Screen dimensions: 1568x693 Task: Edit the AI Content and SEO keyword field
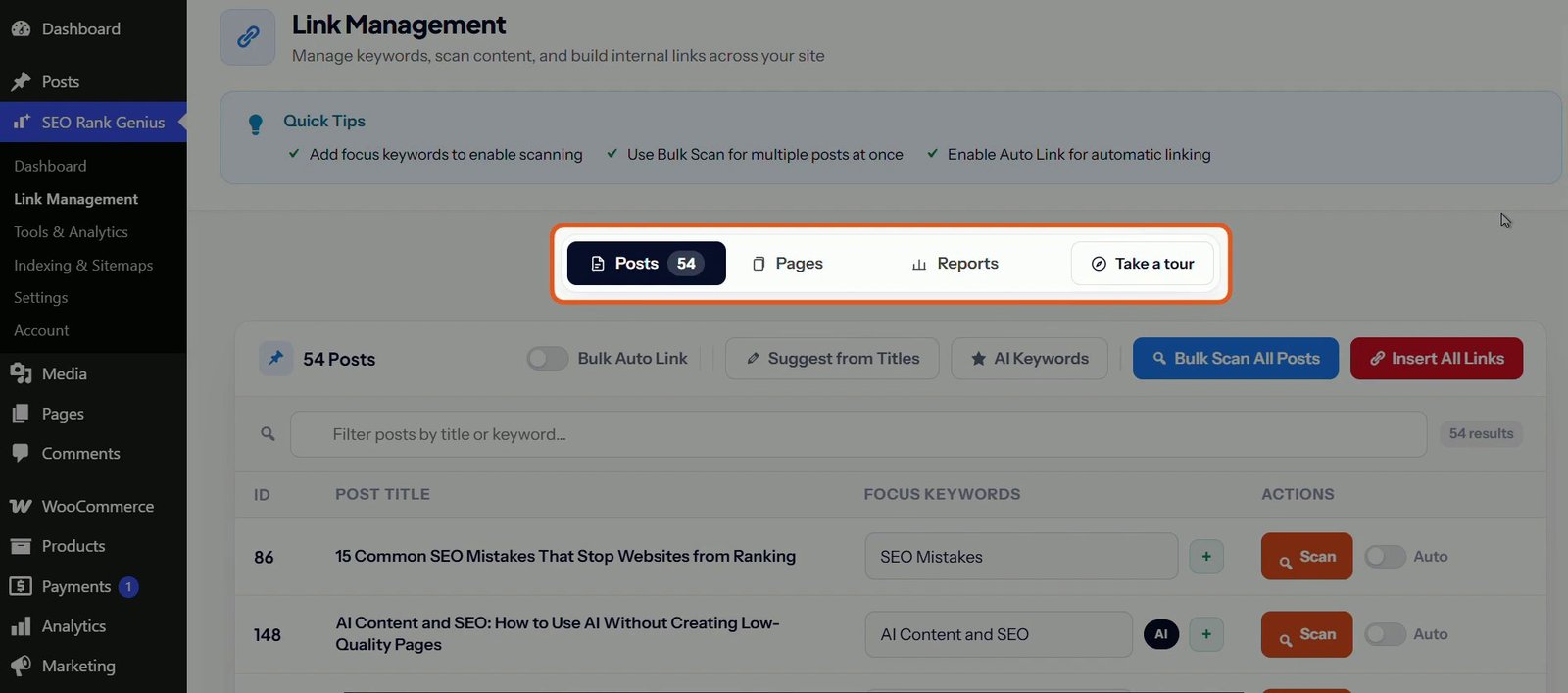[x=999, y=634]
